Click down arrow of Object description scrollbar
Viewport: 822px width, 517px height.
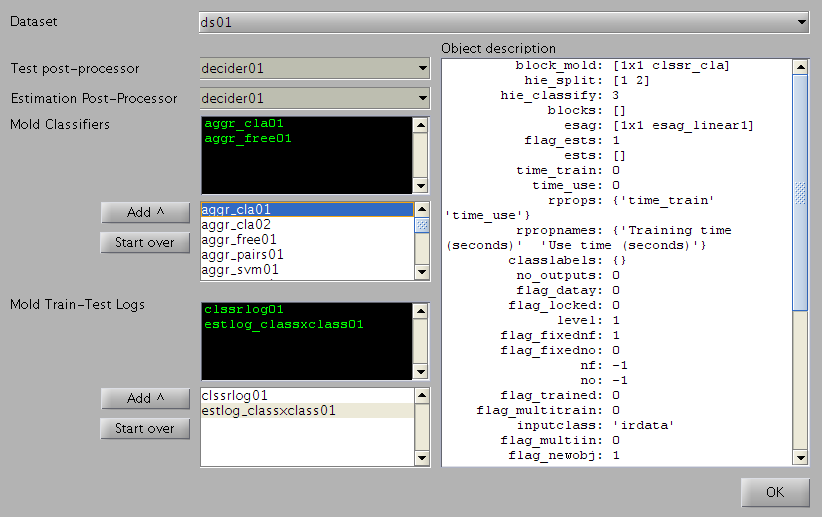point(800,457)
